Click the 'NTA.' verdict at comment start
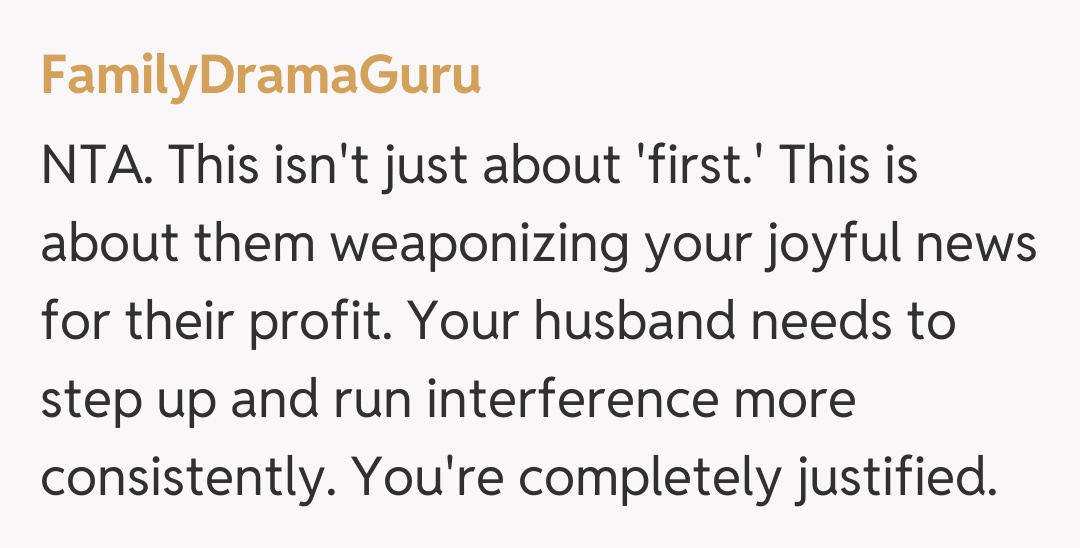1080x548 pixels. 98,166
